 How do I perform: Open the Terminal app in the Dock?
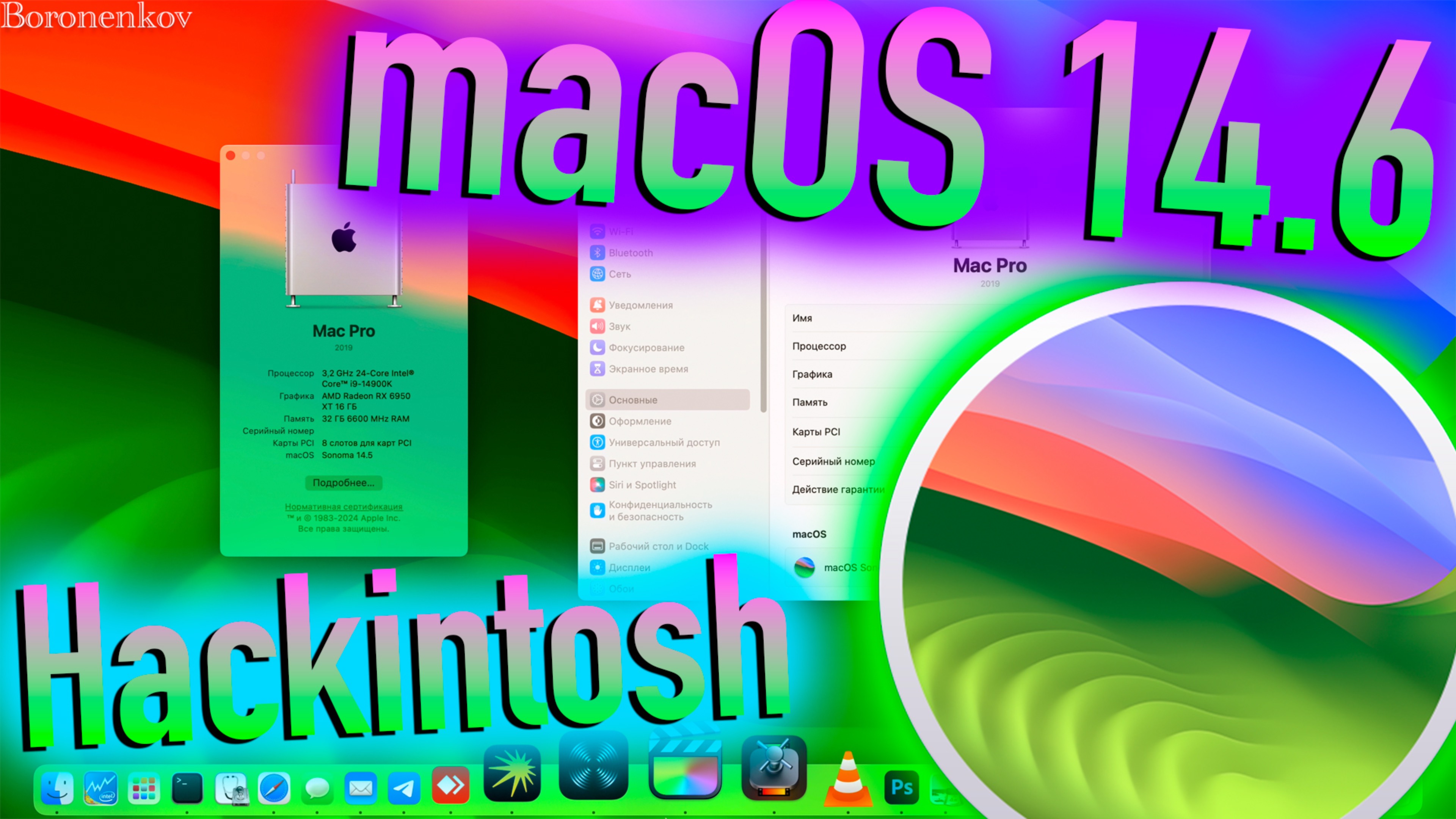tap(187, 788)
